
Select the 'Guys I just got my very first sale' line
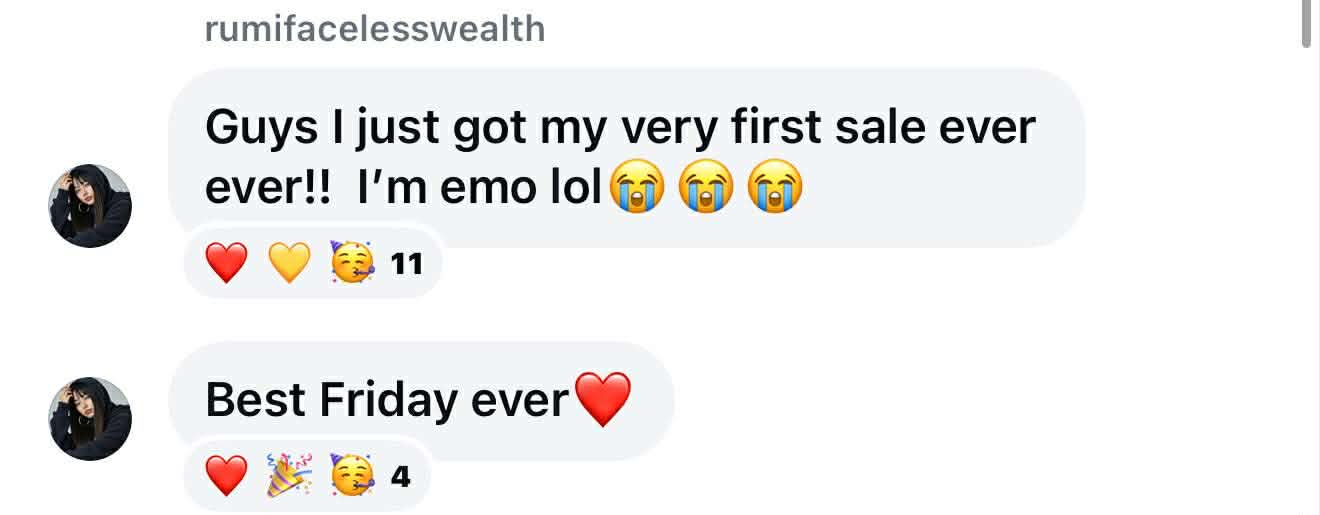[x=620, y=129]
